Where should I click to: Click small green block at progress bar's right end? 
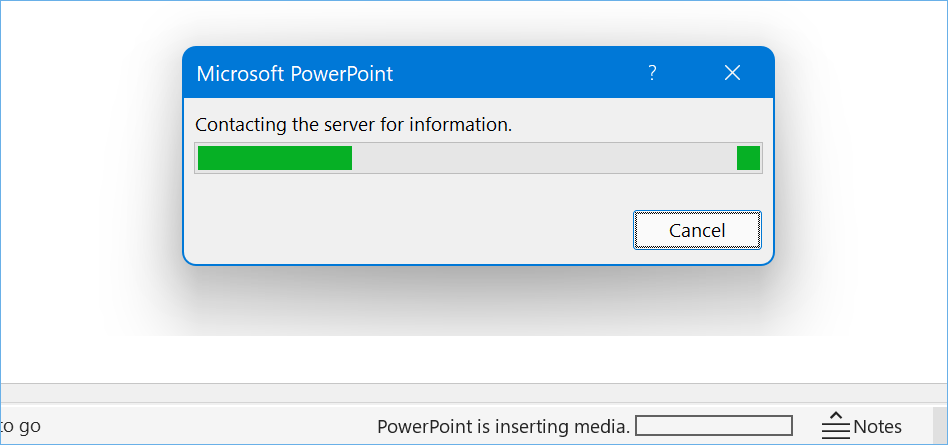coord(748,158)
